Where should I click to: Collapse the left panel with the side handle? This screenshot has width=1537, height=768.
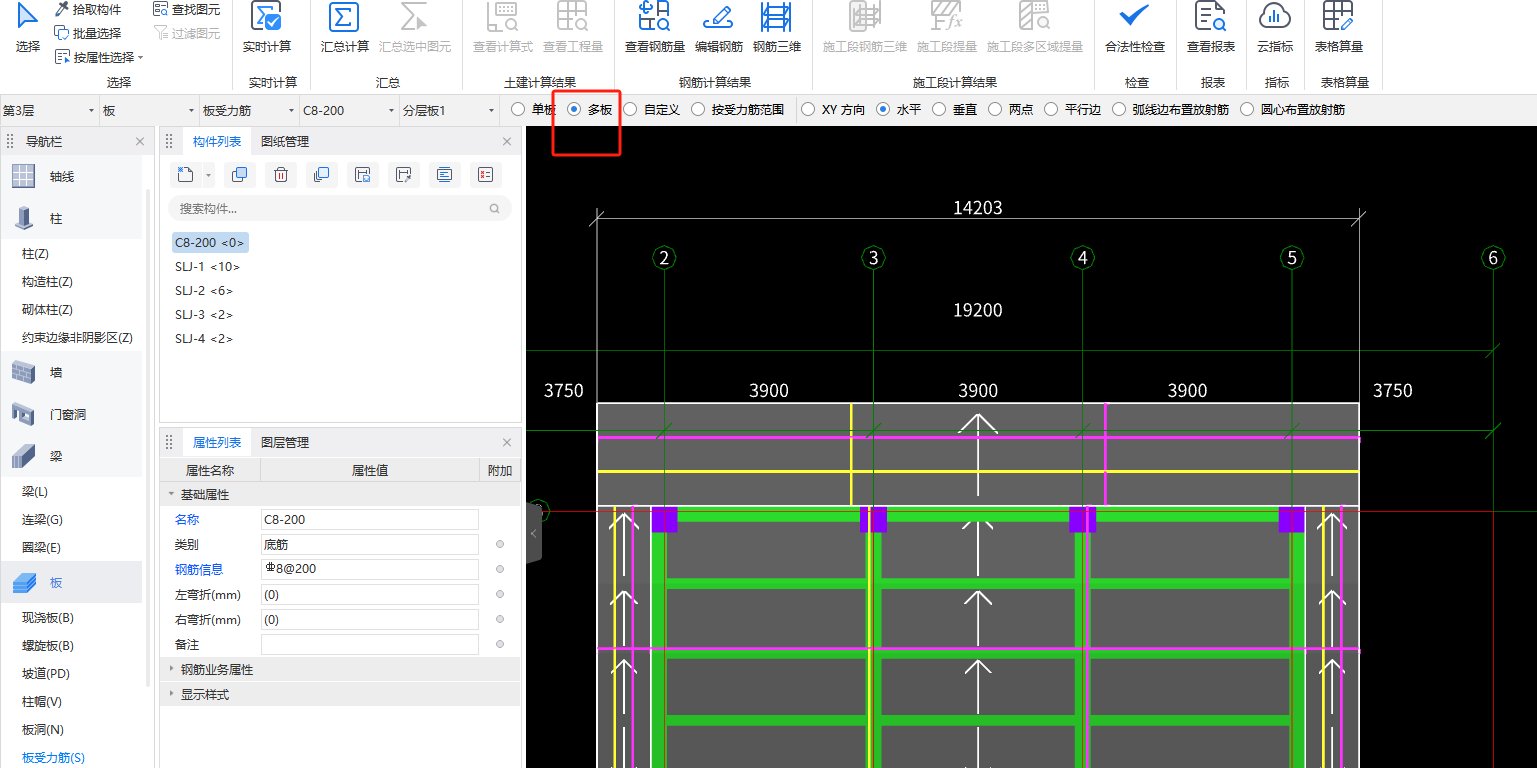pos(534,534)
